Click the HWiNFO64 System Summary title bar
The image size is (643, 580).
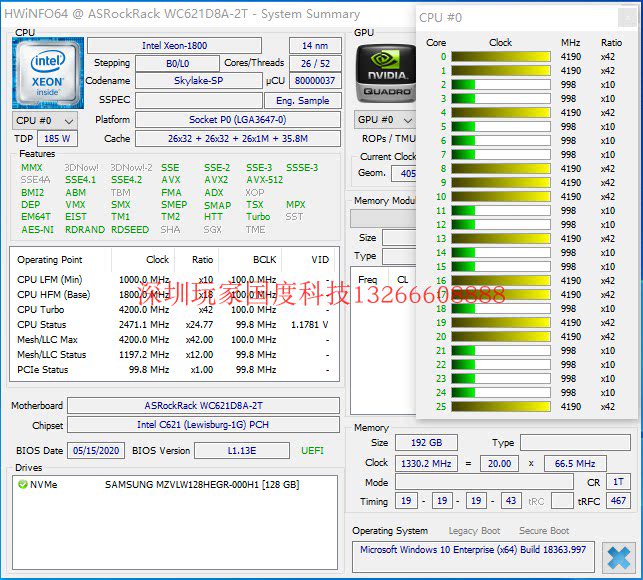click(207, 14)
